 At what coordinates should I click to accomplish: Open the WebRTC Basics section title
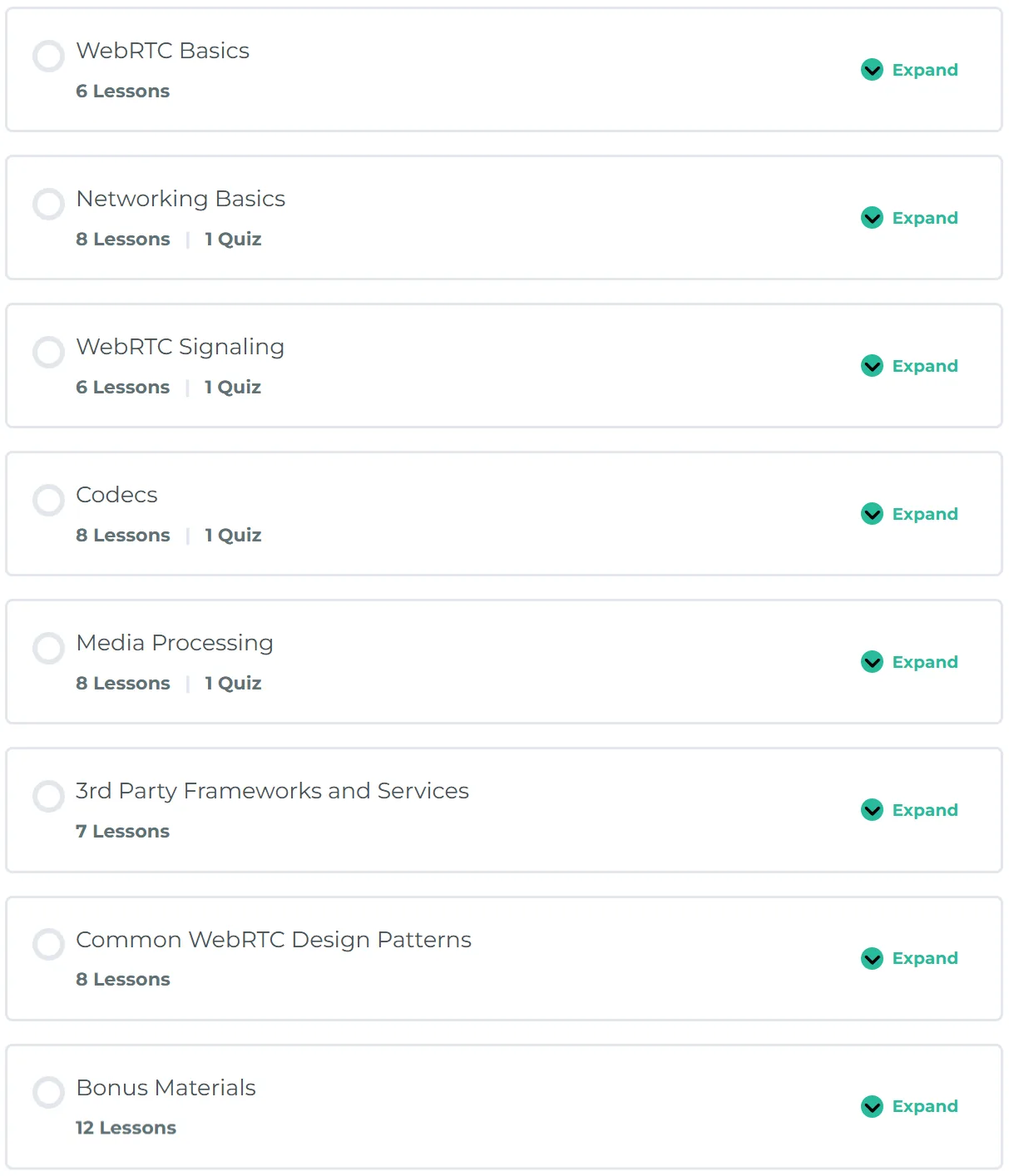[x=163, y=51]
